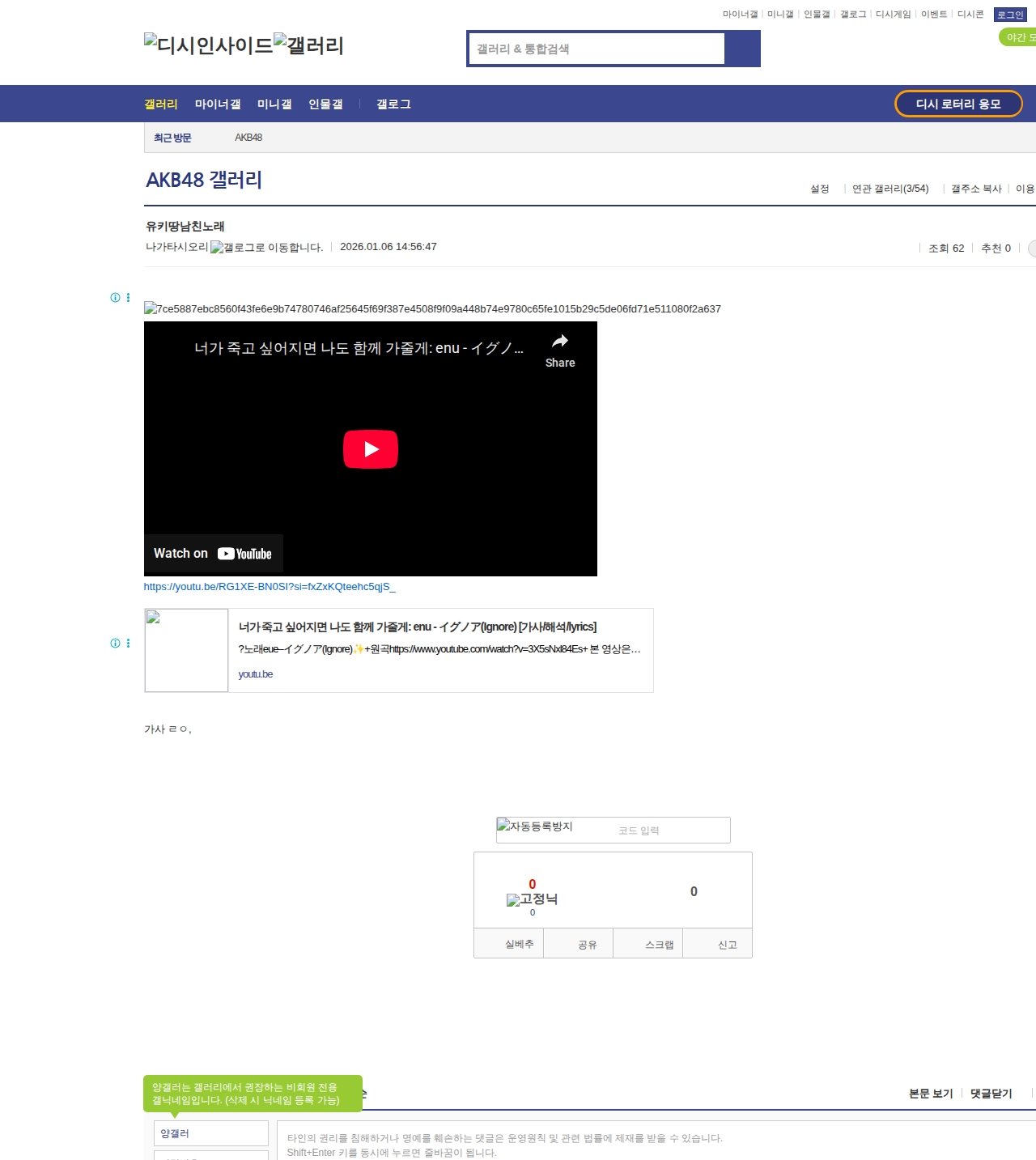Open the link preview thumbnail image

186,650
